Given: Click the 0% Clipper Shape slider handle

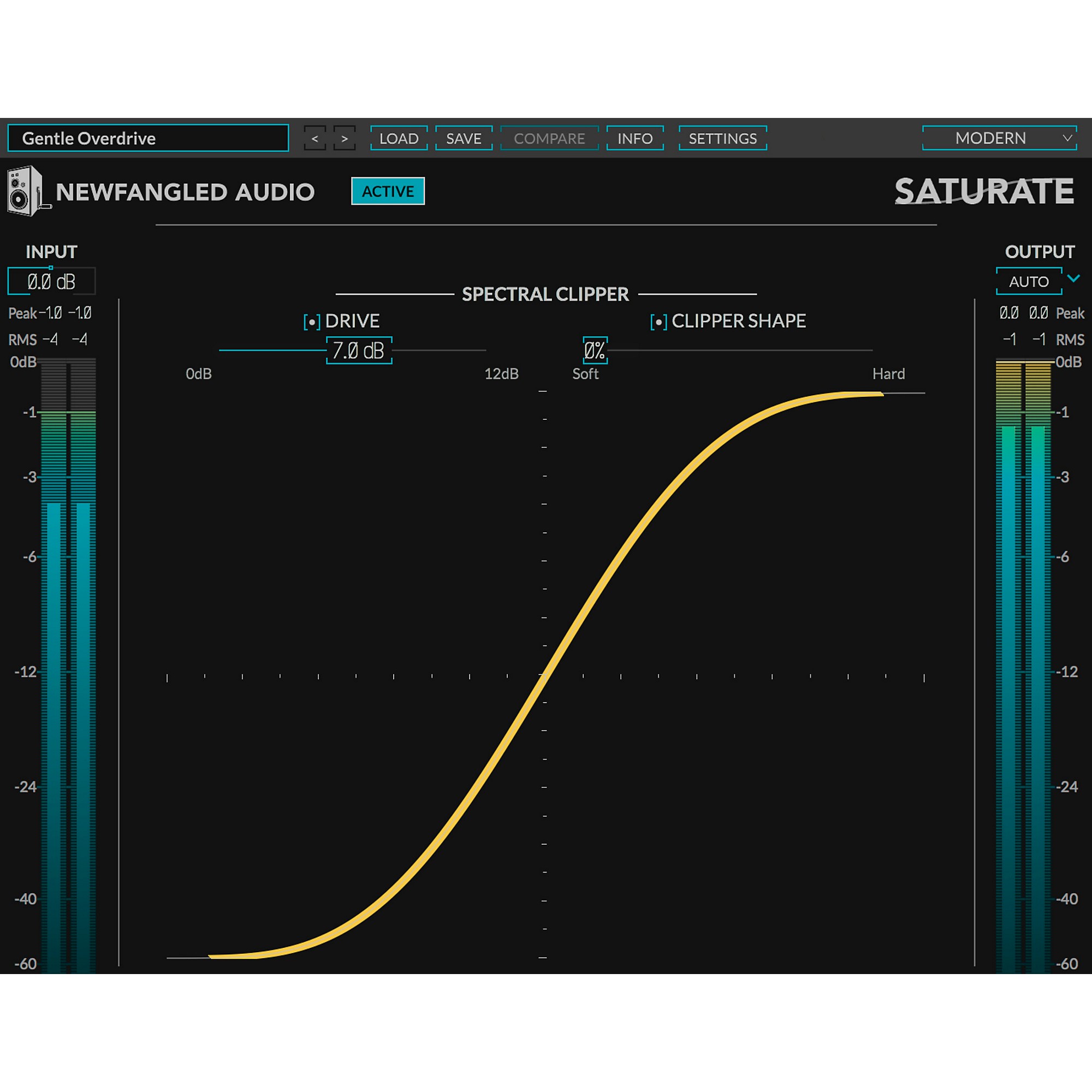Looking at the screenshot, I should click(595, 351).
